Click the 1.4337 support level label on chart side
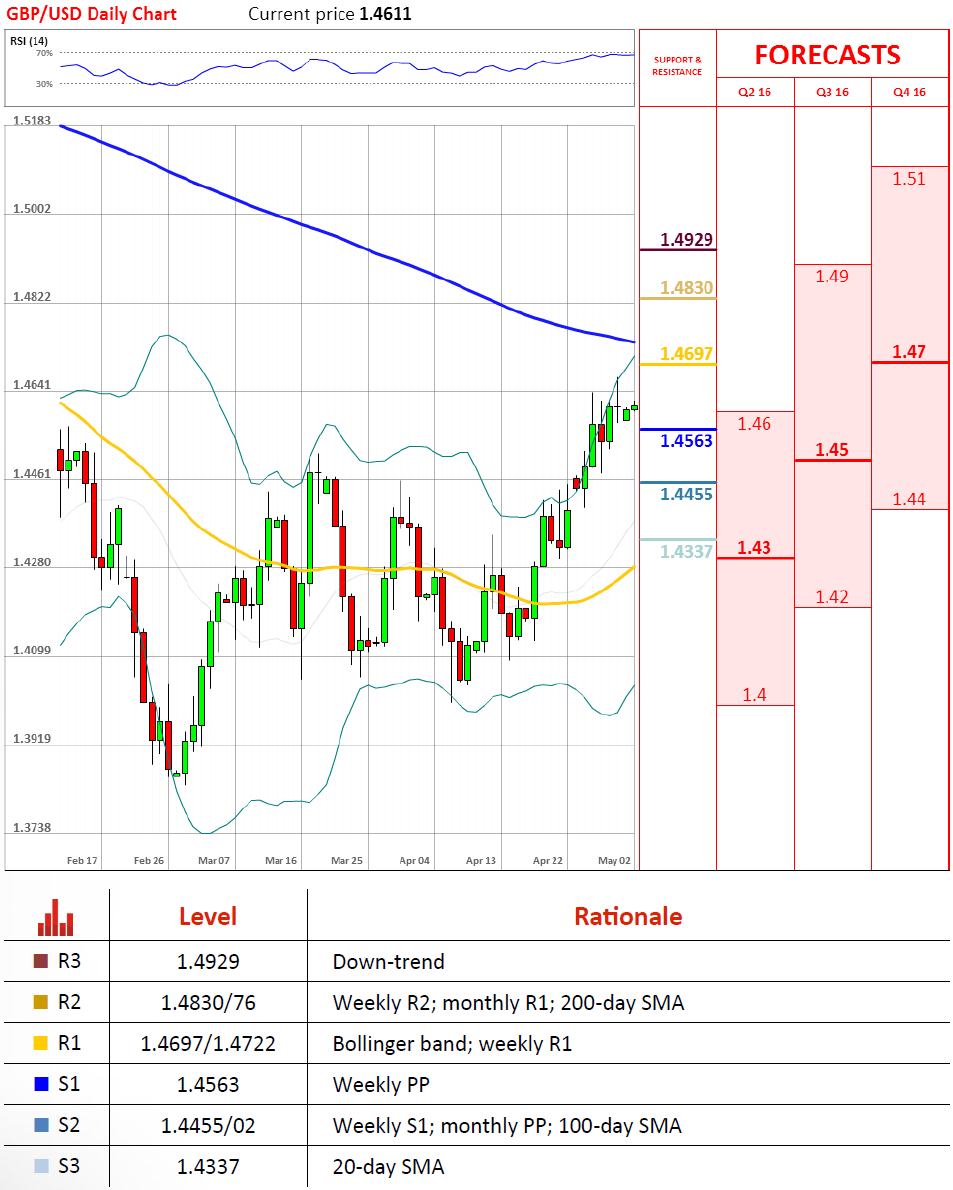This screenshot has width=953, height=1190. pos(687,552)
